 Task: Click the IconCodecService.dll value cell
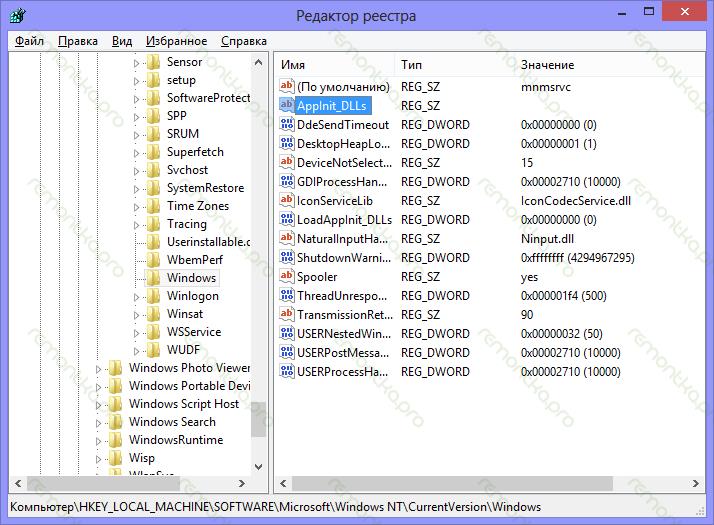pos(576,201)
